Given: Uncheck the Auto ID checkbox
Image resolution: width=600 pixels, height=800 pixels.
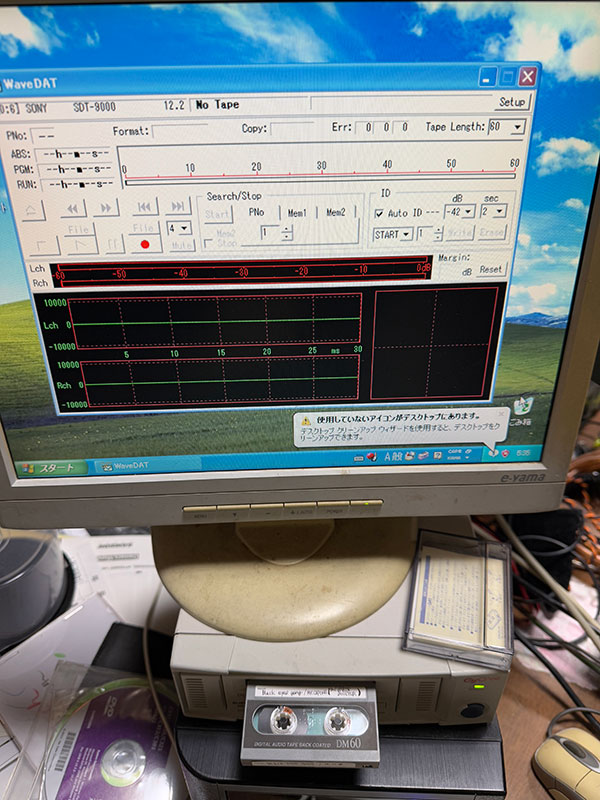Looking at the screenshot, I should (379, 213).
